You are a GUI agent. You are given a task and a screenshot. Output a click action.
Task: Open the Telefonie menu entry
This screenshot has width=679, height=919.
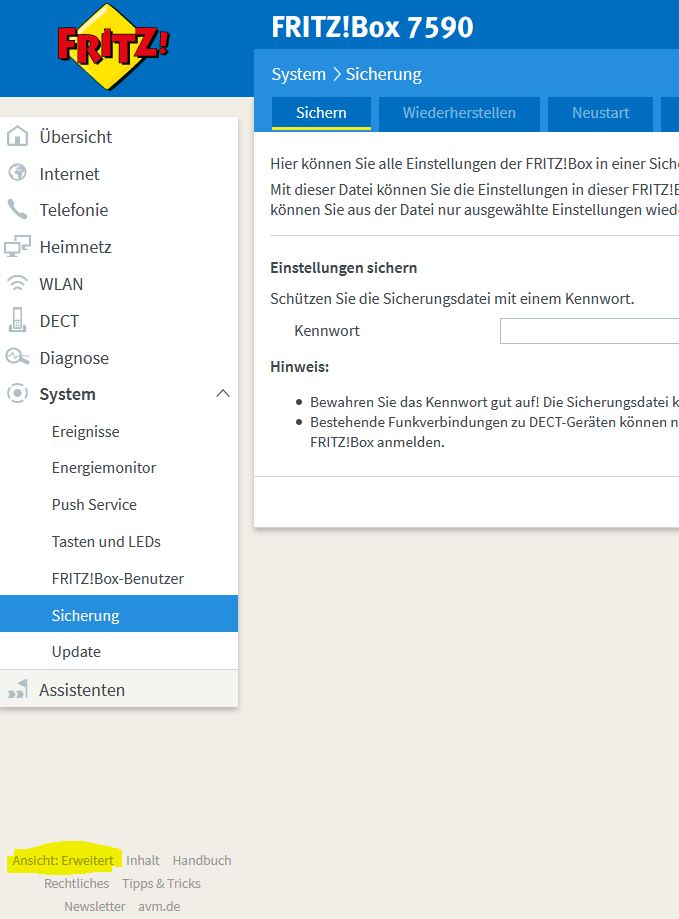pos(119,210)
